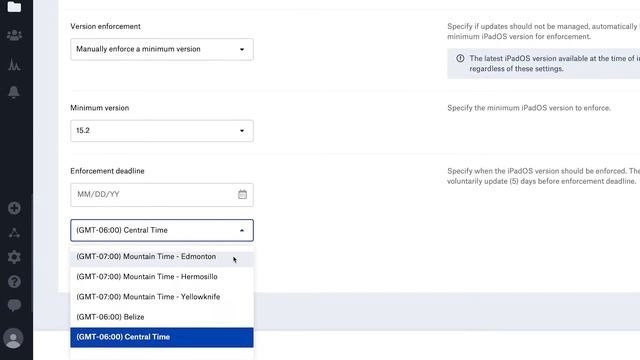This screenshot has width=640, height=360.
Task: Open the activity chart sidebar icon
Action: point(14,64)
